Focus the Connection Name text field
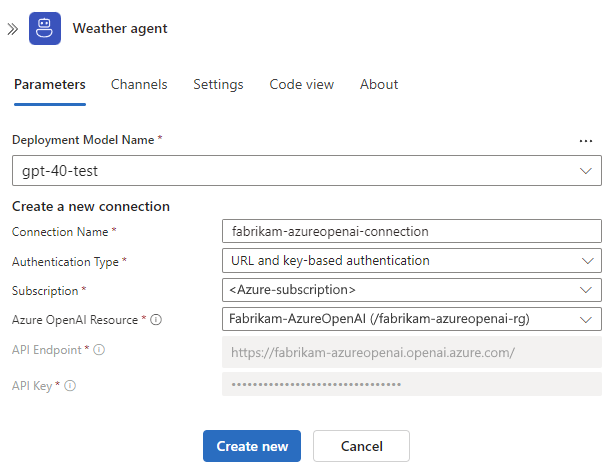Viewport: 610px width, 470px height. click(x=412, y=231)
